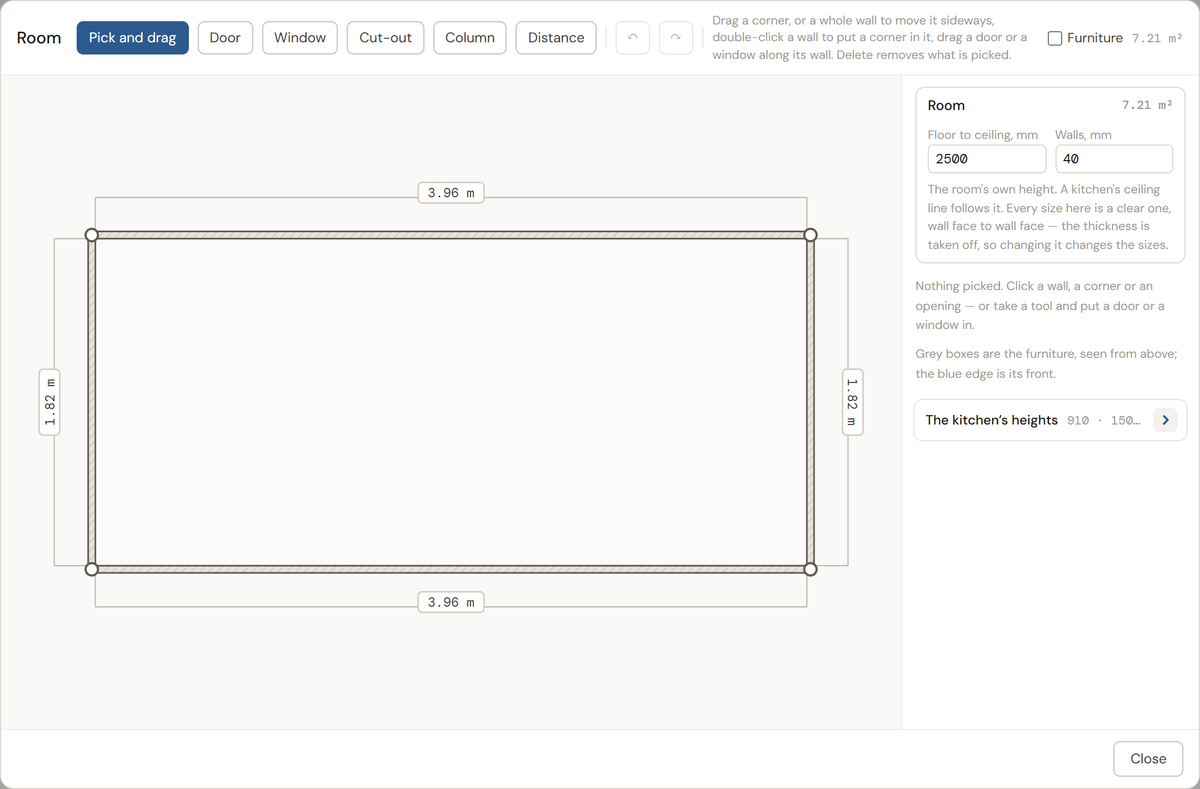The image size is (1200, 789).
Task: Use the Distance tool
Action: [556, 38]
